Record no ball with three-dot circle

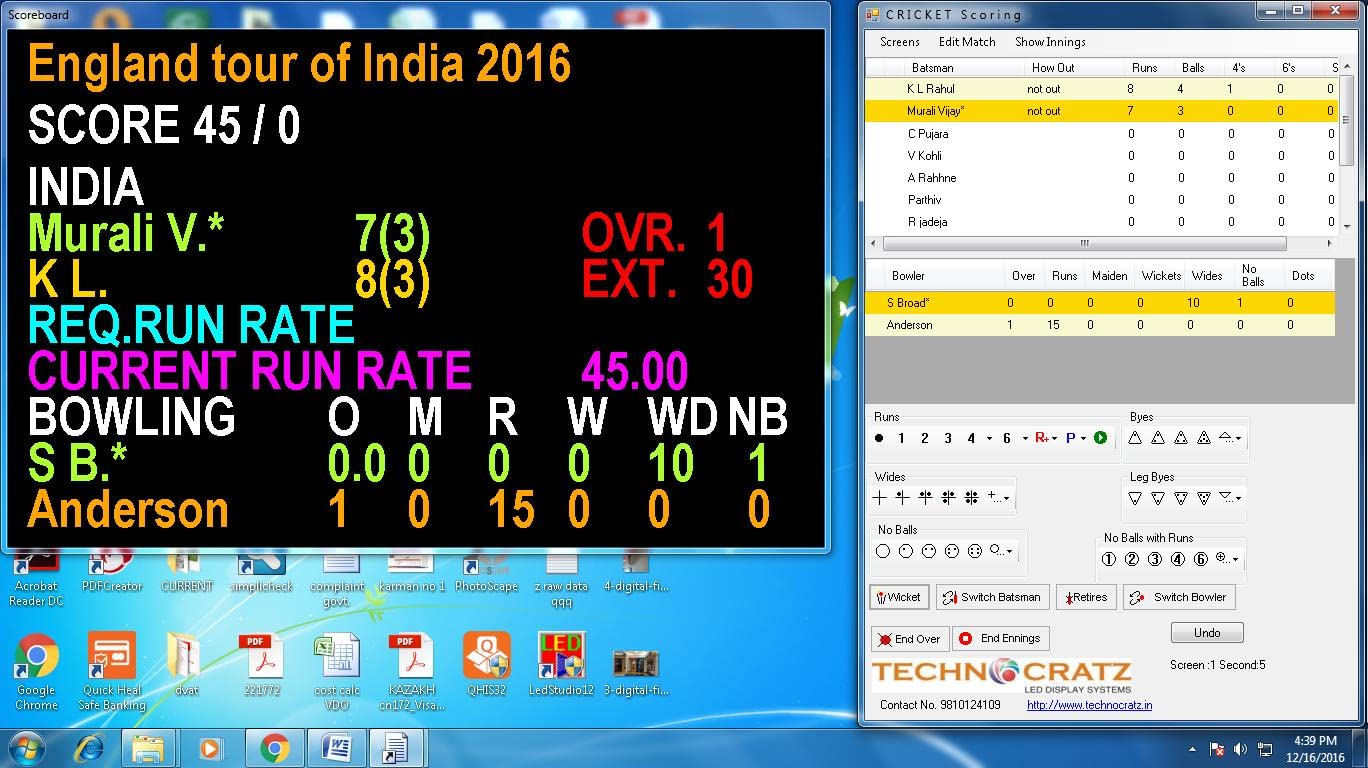(x=951, y=551)
